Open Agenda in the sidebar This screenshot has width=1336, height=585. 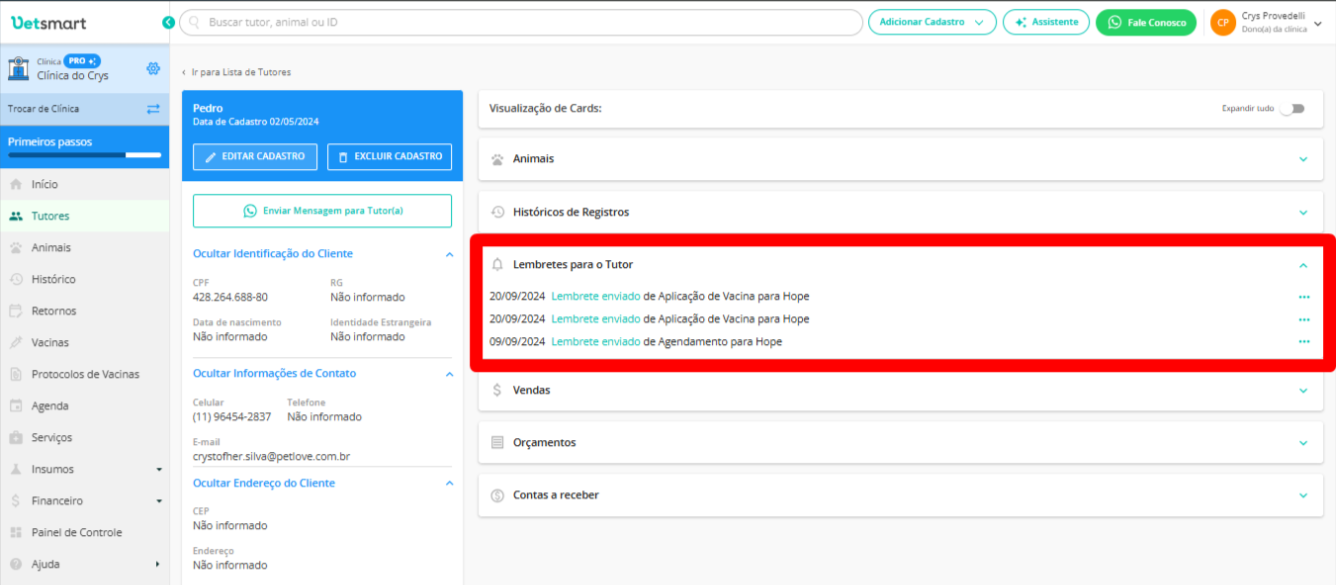(50, 406)
